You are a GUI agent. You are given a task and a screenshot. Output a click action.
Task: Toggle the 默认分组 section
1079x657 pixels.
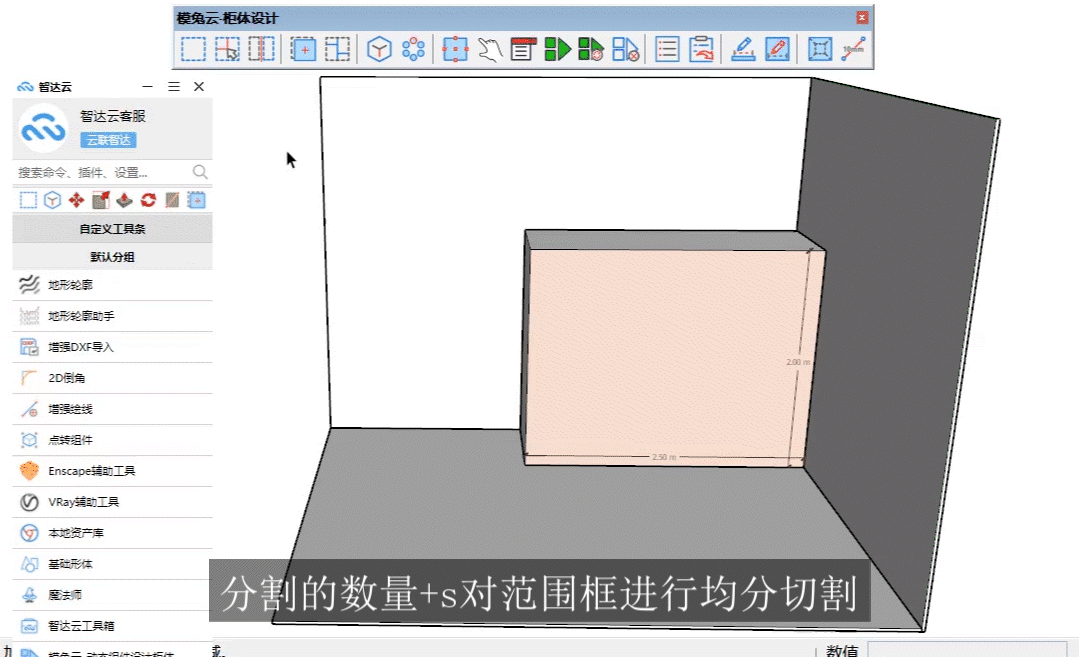[x=112, y=257]
